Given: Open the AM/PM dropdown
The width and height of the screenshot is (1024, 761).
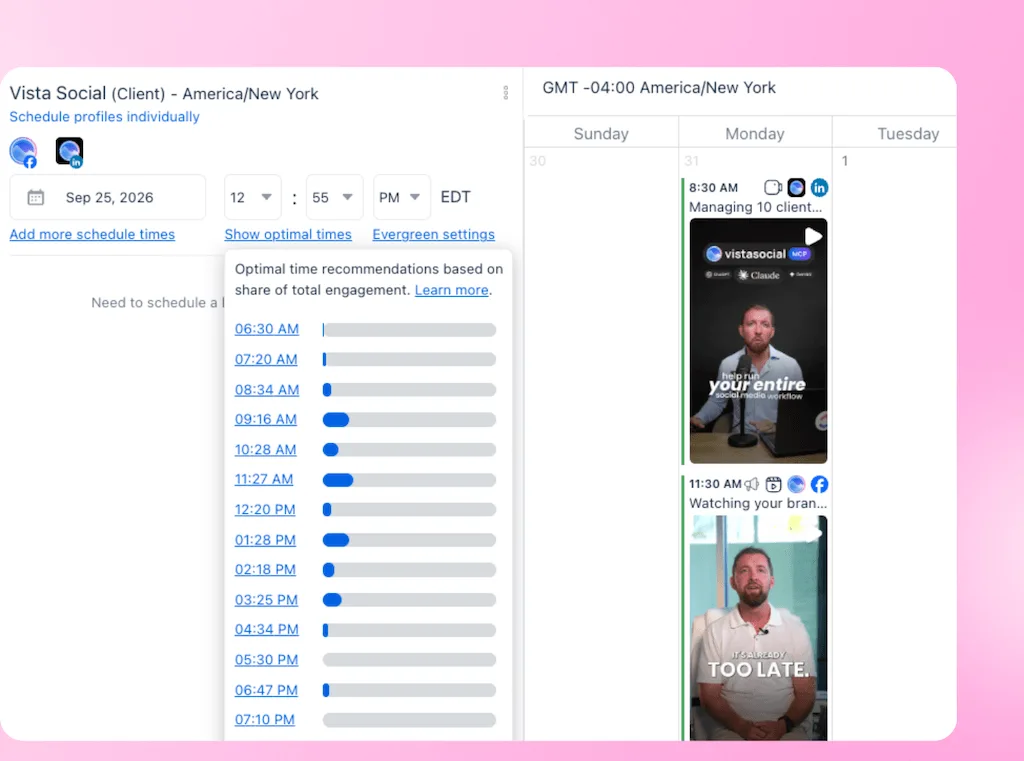Looking at the screenshot, I should (x=402, y=197).
